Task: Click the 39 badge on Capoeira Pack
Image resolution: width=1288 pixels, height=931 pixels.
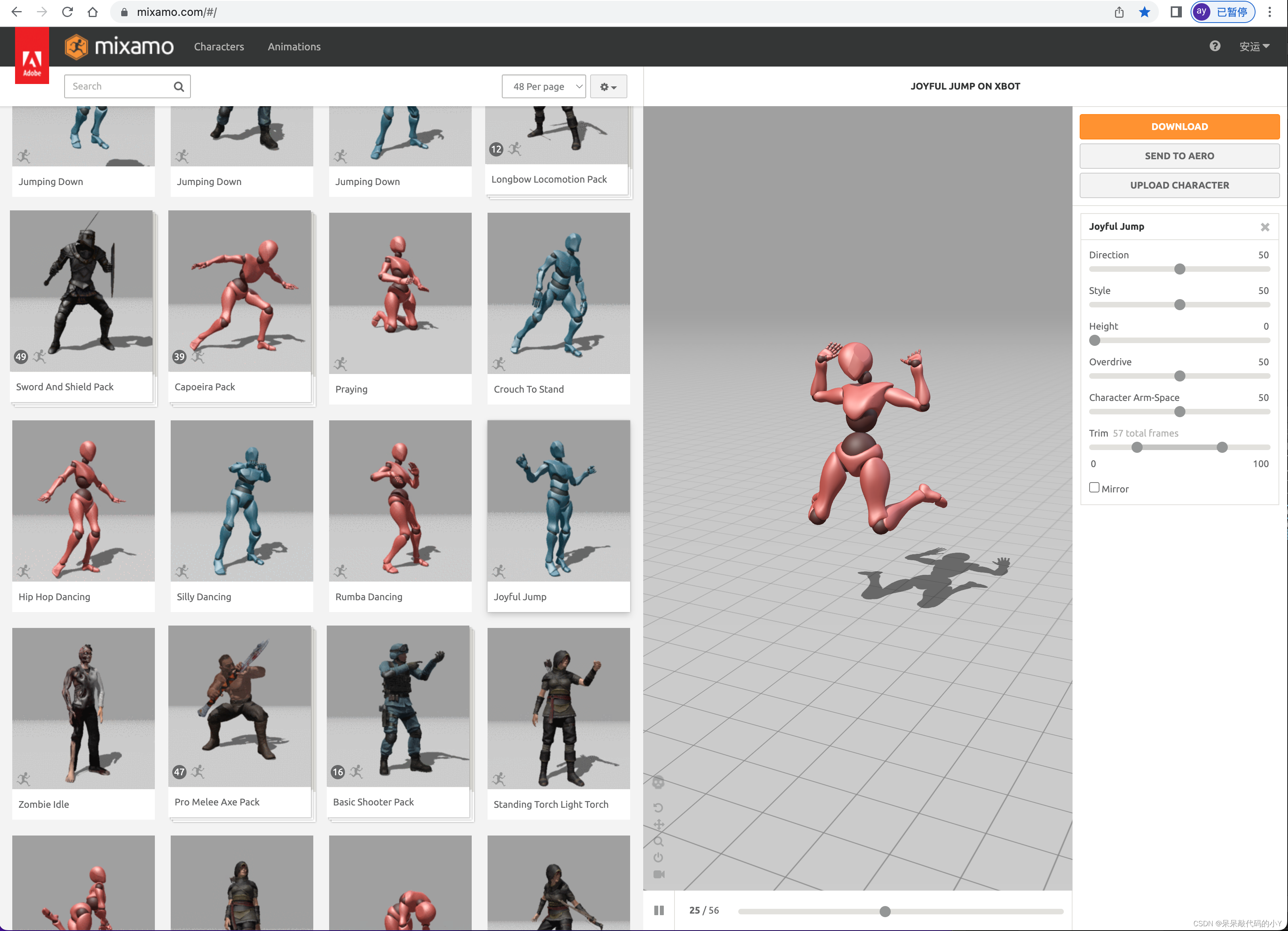Action: (x=179, y=357)
